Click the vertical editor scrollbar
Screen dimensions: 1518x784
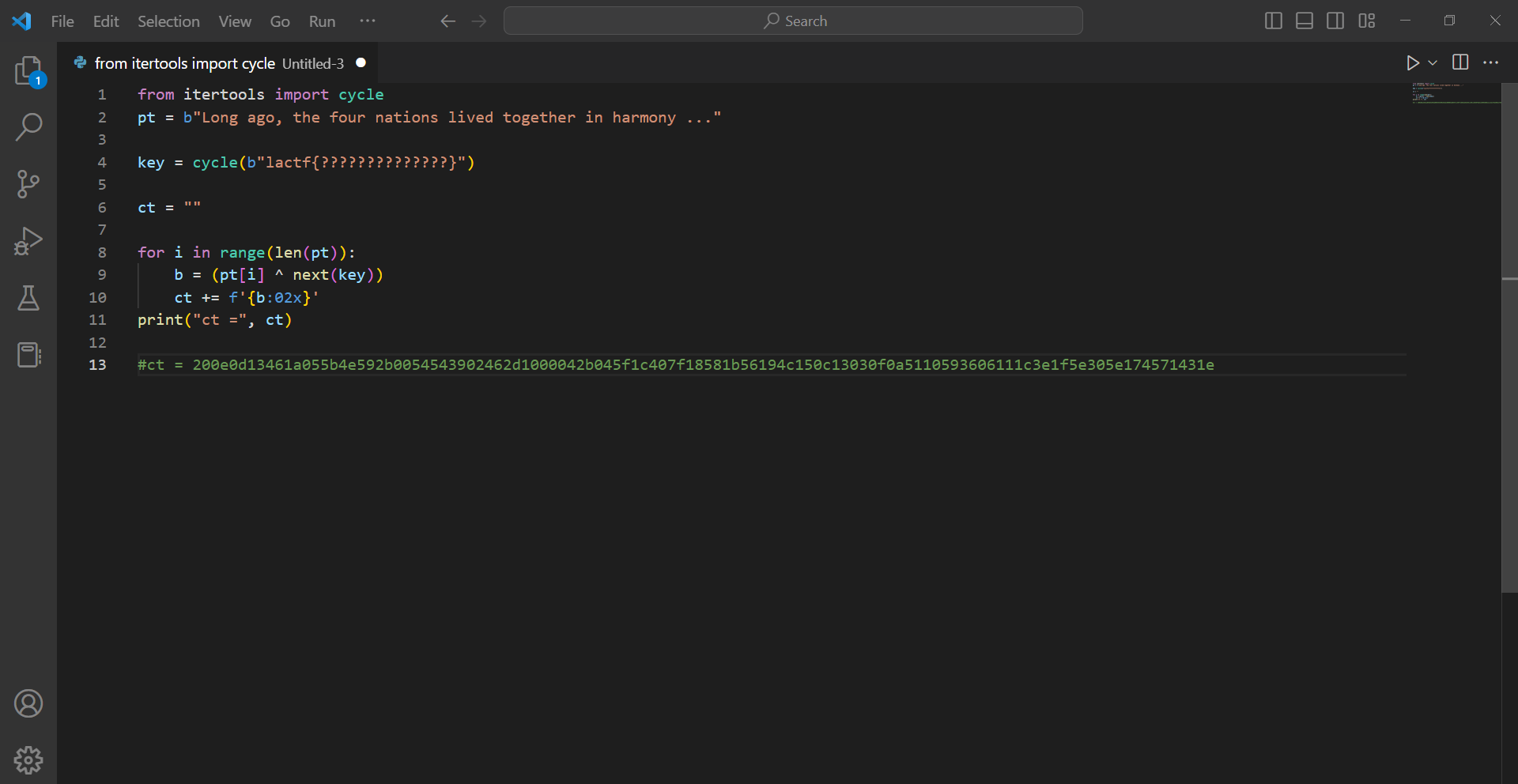point(1509,338)
